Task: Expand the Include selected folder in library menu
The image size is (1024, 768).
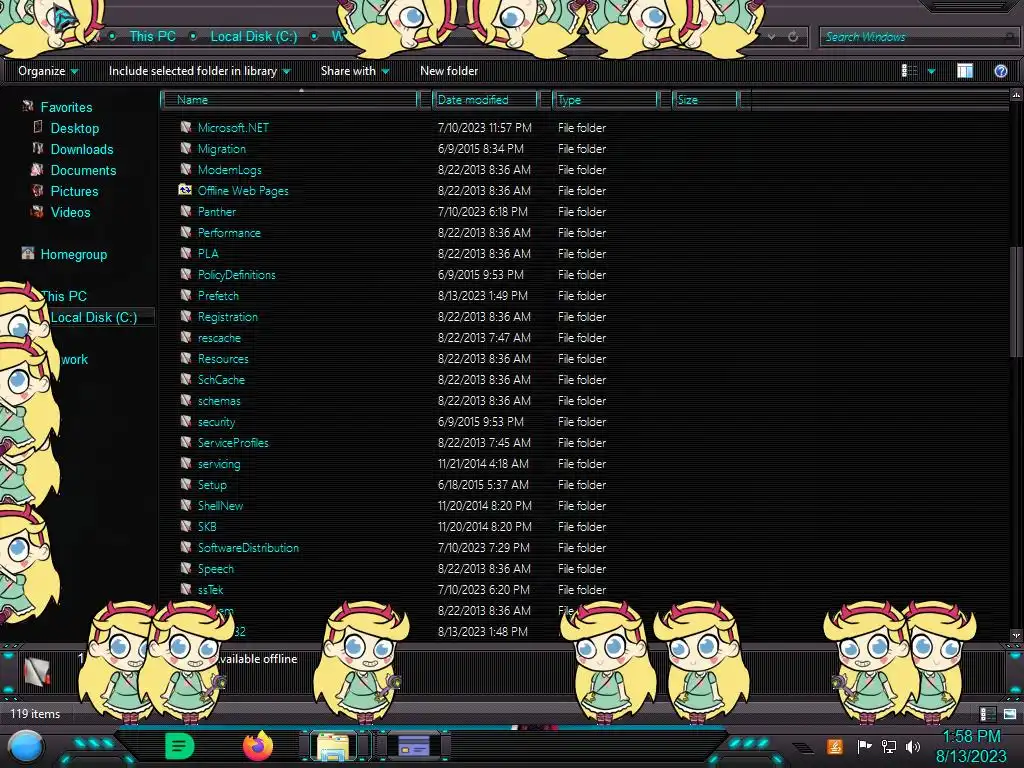Action: [x=199, y=71]
